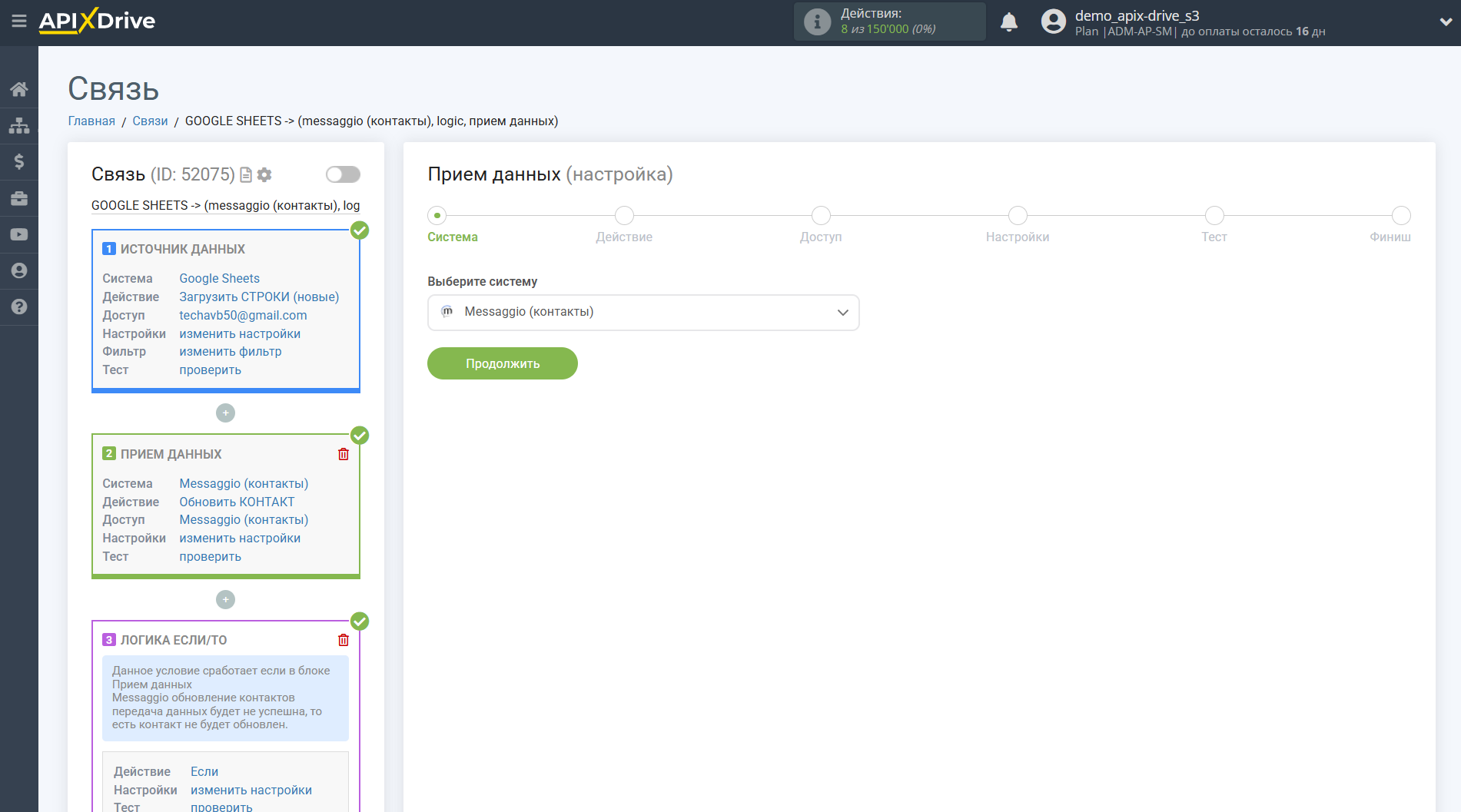The height and width of the screenshot is (812, 1461).
Task: Open the home icon in sidebar
Action: [19, 89]
